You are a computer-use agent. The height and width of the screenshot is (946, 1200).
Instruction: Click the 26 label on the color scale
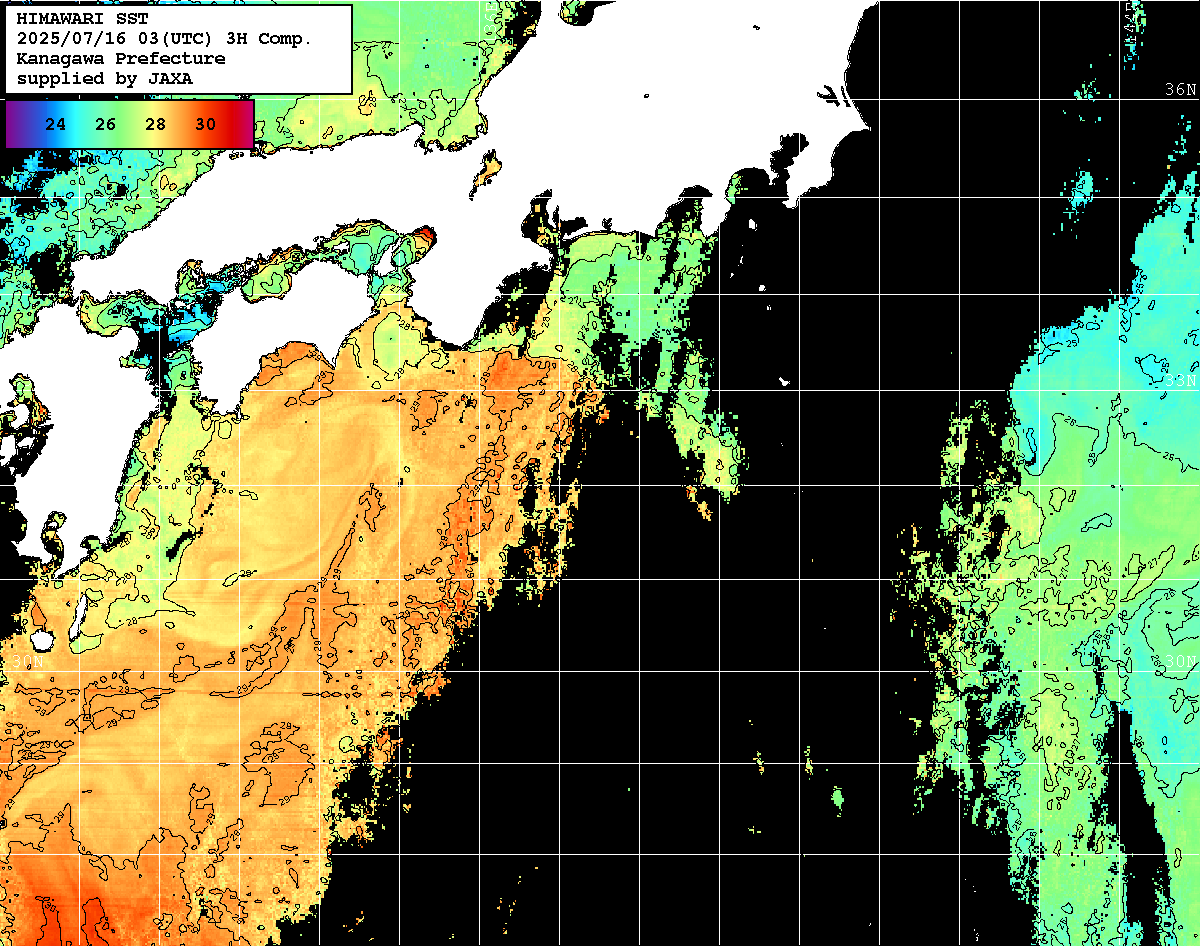pyautogui.click(x=106, y=125)
